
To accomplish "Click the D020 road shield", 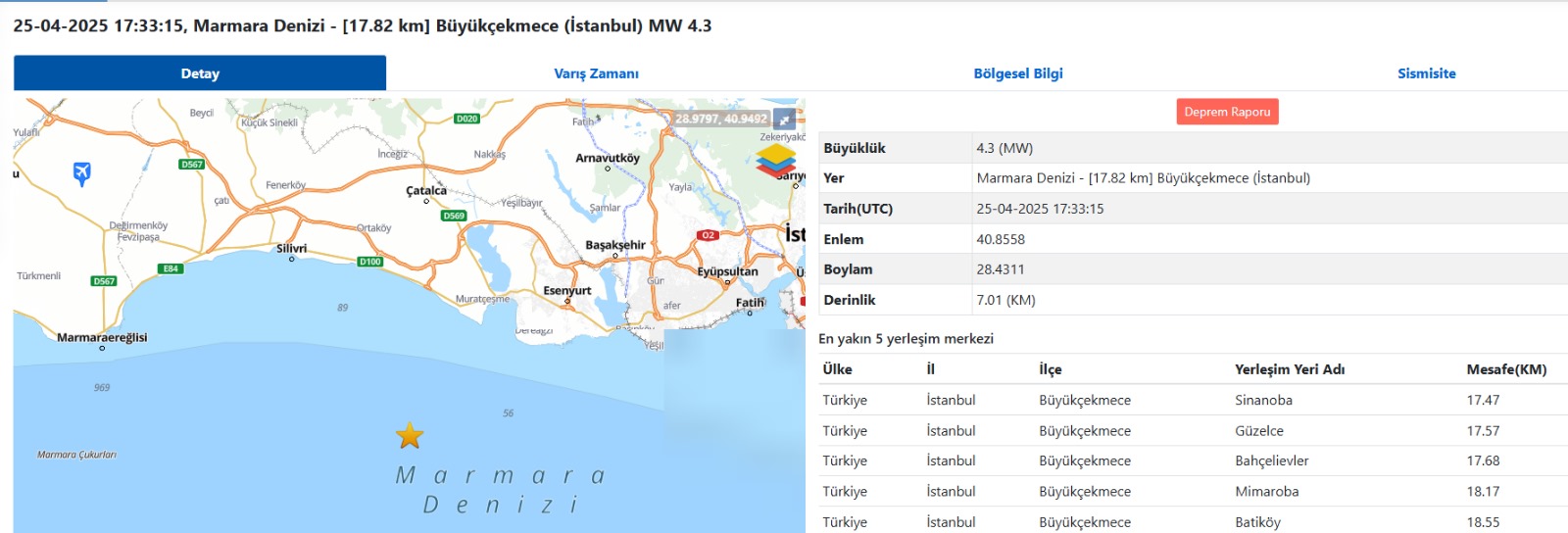I will (x=466, y=119).
